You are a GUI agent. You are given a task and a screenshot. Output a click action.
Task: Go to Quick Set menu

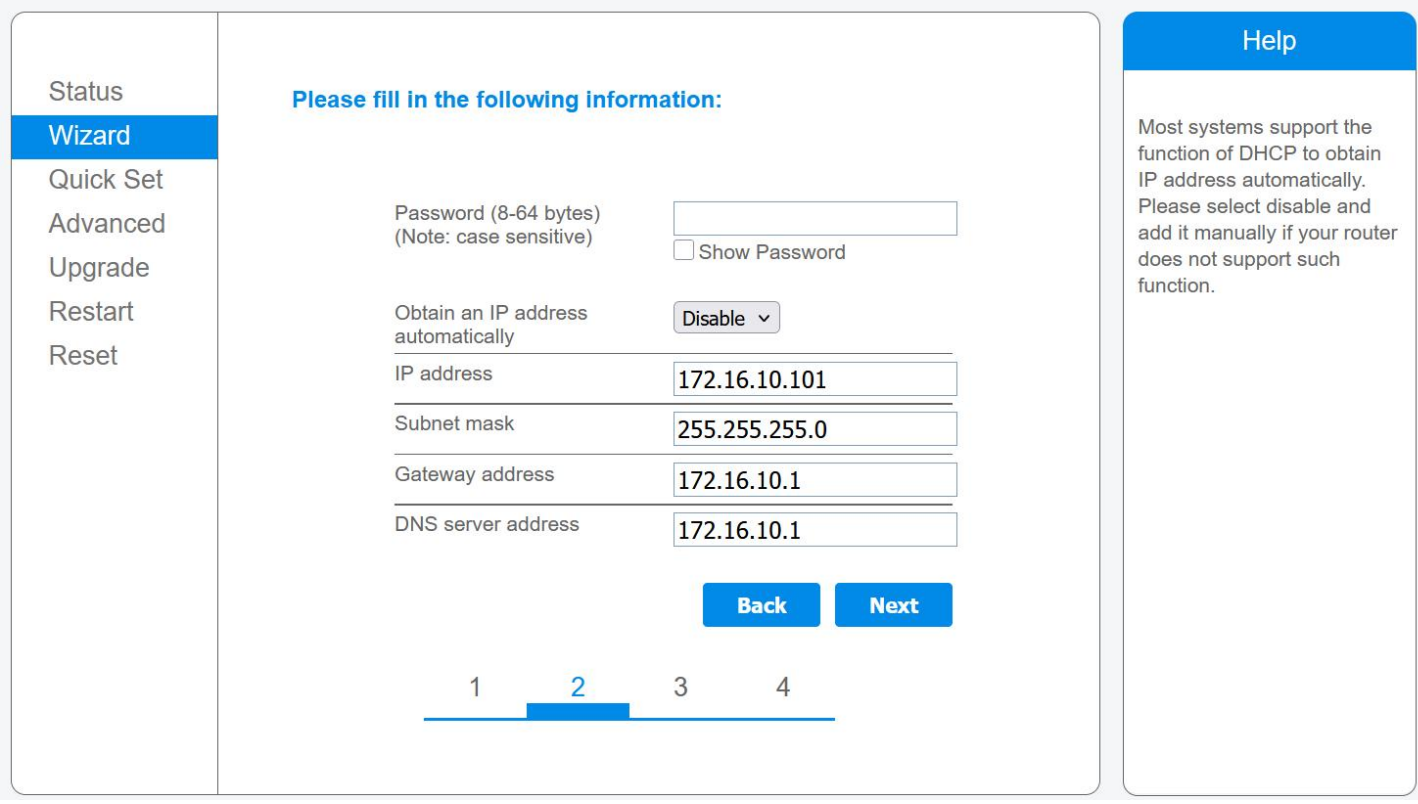click(x=106, y=180)
